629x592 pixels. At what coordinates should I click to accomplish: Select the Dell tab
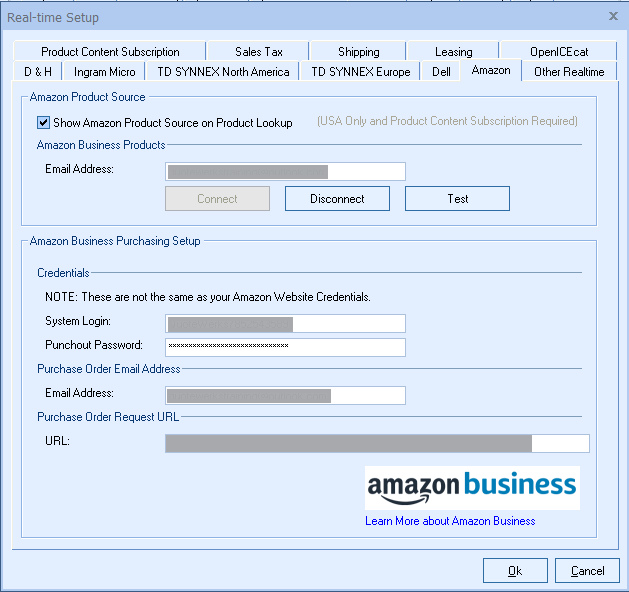441,72
